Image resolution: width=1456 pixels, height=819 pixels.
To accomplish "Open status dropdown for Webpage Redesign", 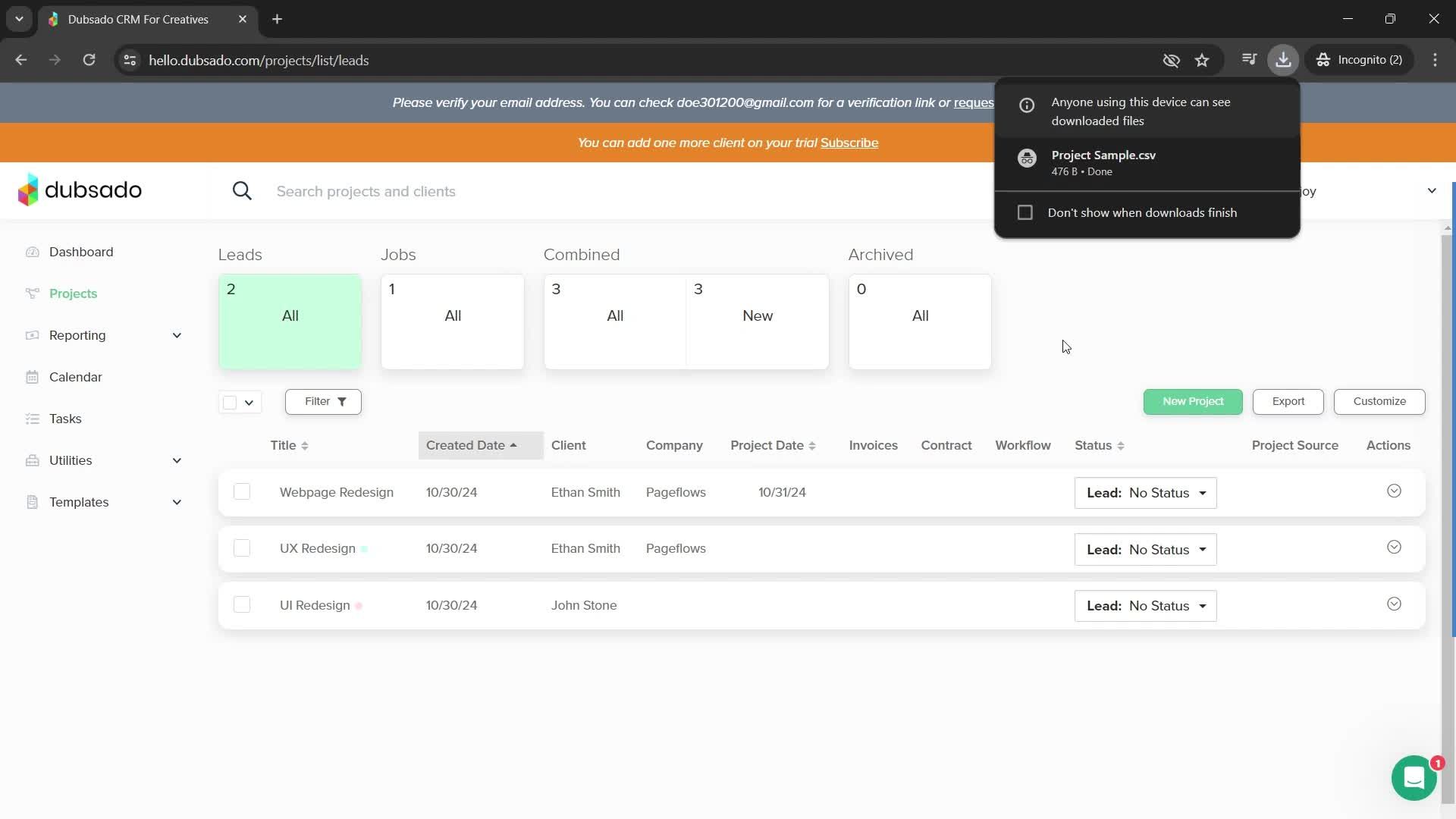I will [1145, 493].
